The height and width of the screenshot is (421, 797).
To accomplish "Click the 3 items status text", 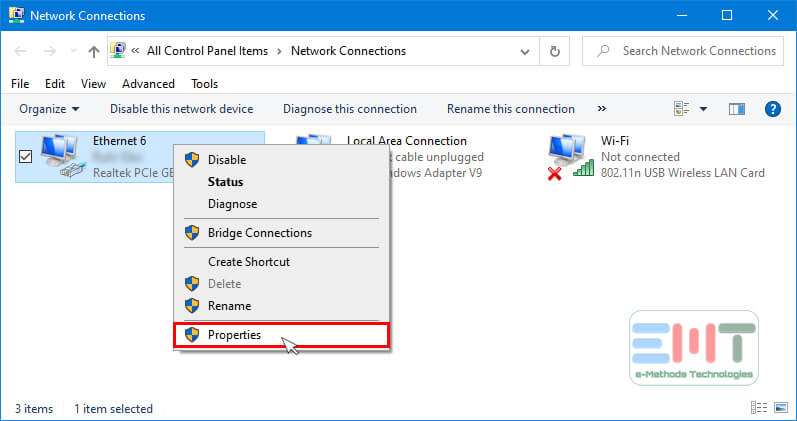I will click(34, 409).
